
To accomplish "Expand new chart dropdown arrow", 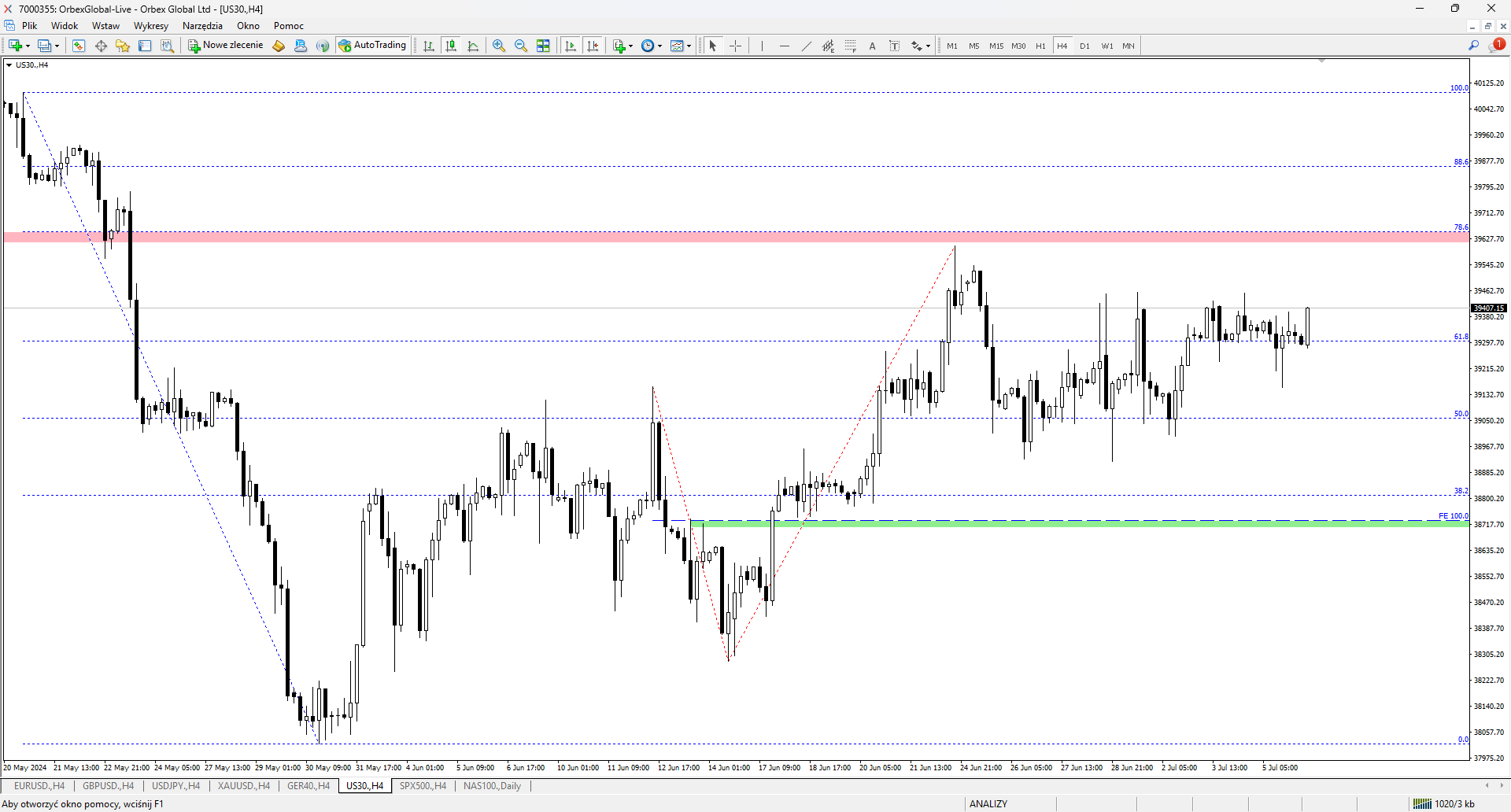I will [28, 46].
